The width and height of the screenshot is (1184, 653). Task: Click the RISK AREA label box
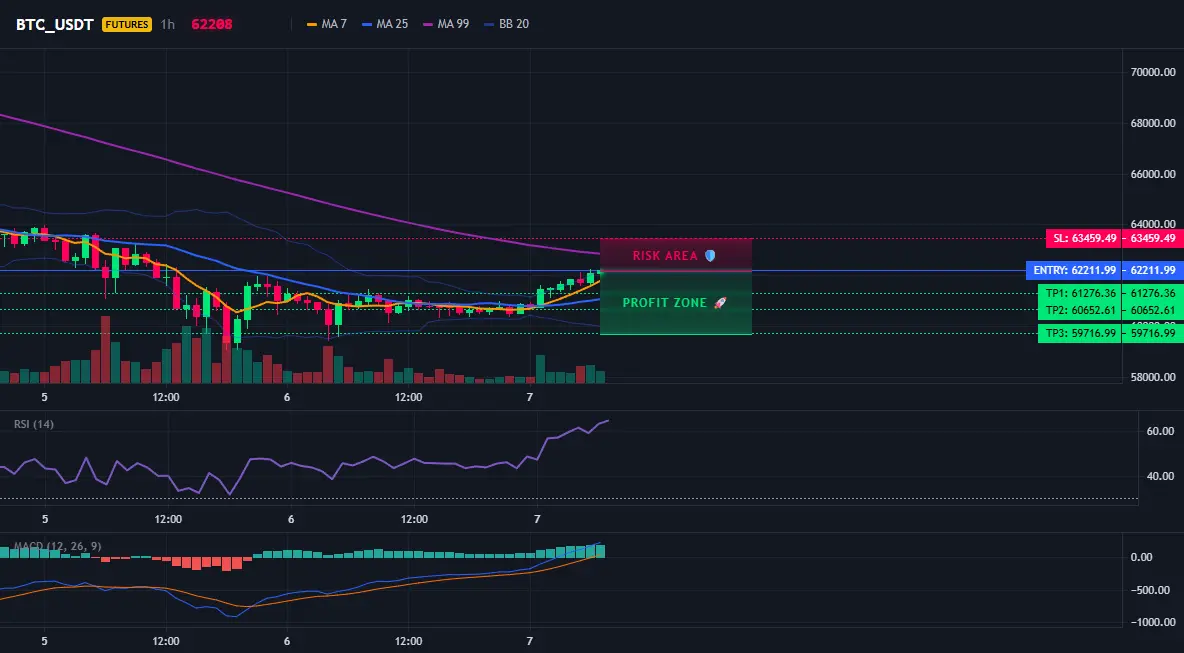click(676, 255)
